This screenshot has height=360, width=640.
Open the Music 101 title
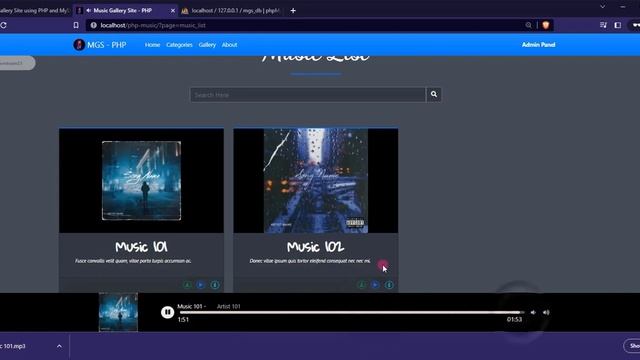[x=141, y=247]
